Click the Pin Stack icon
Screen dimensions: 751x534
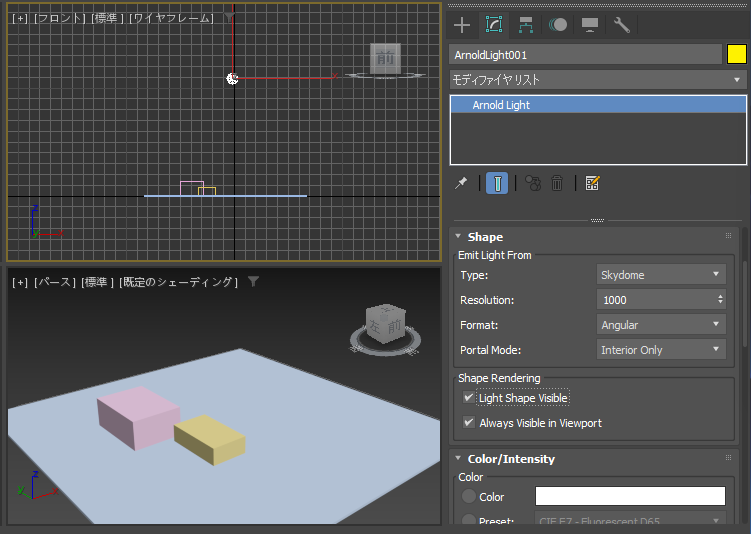coord(461,183)
